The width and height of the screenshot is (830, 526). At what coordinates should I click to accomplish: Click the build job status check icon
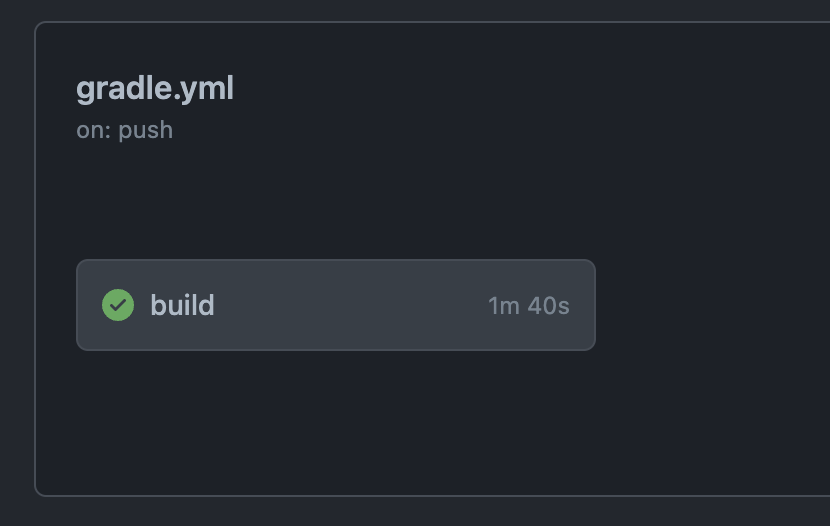118,305
